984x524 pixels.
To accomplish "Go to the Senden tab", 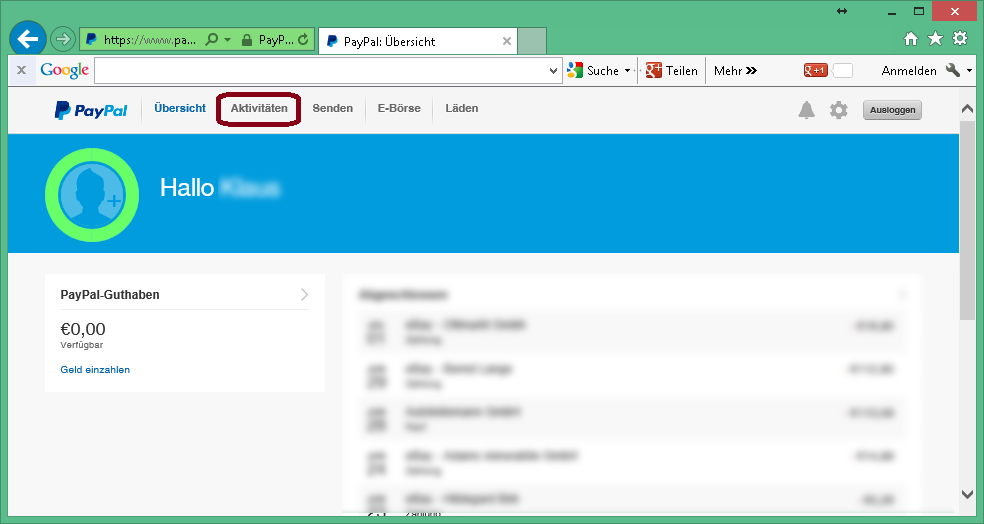I will pyautogui.click(x=332, y=108).
